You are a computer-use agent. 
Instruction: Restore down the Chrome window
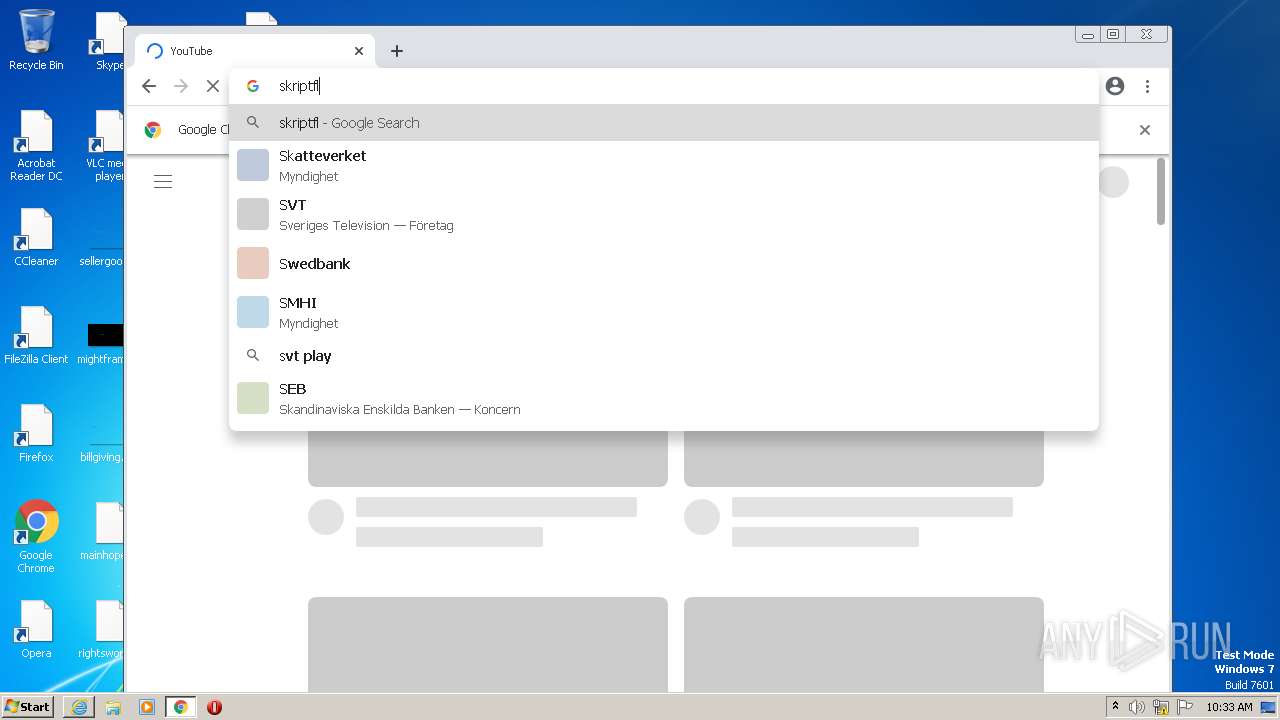tap(1113, 34)
